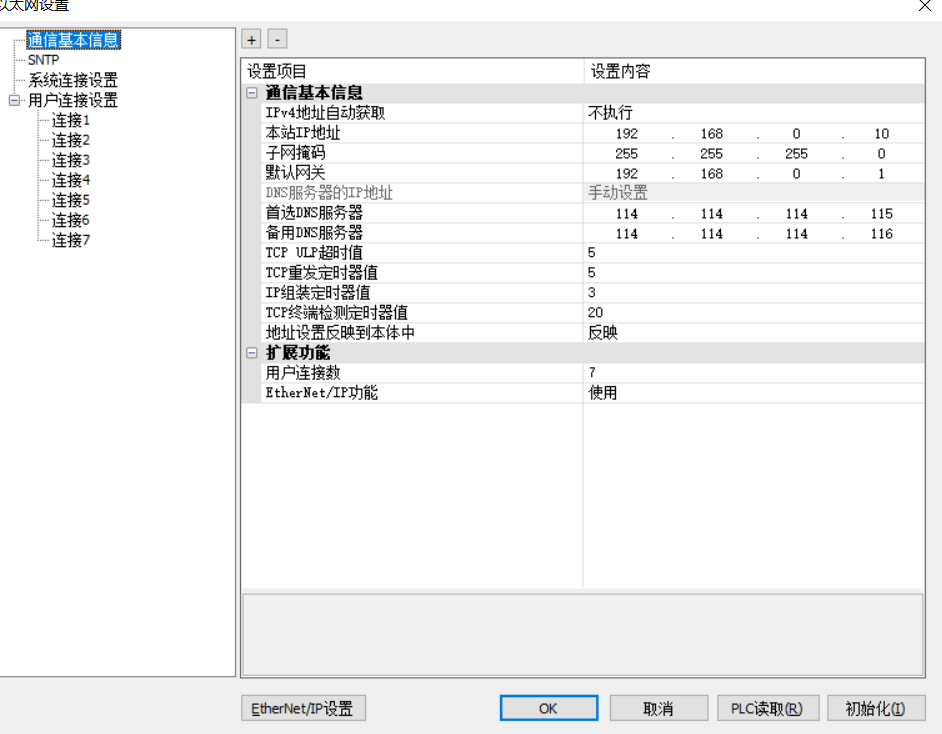Click the EtherNet/IP设置 button
942x734 pixels.
(x=303, y=708)
